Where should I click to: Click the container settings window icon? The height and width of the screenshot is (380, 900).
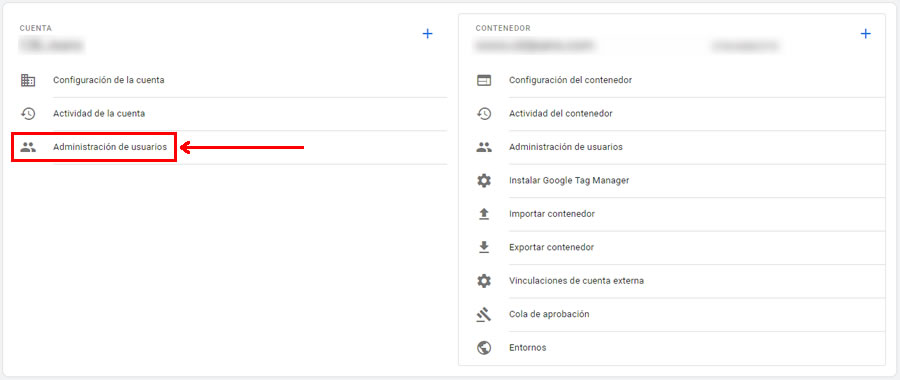pos(484,80)
